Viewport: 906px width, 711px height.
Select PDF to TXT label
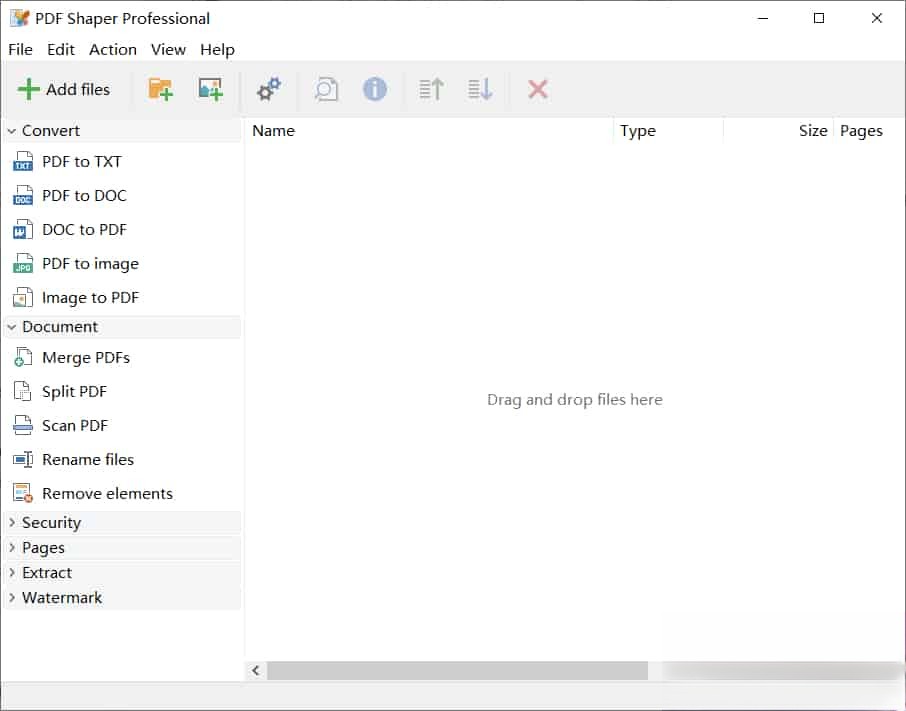pos(81,162)
